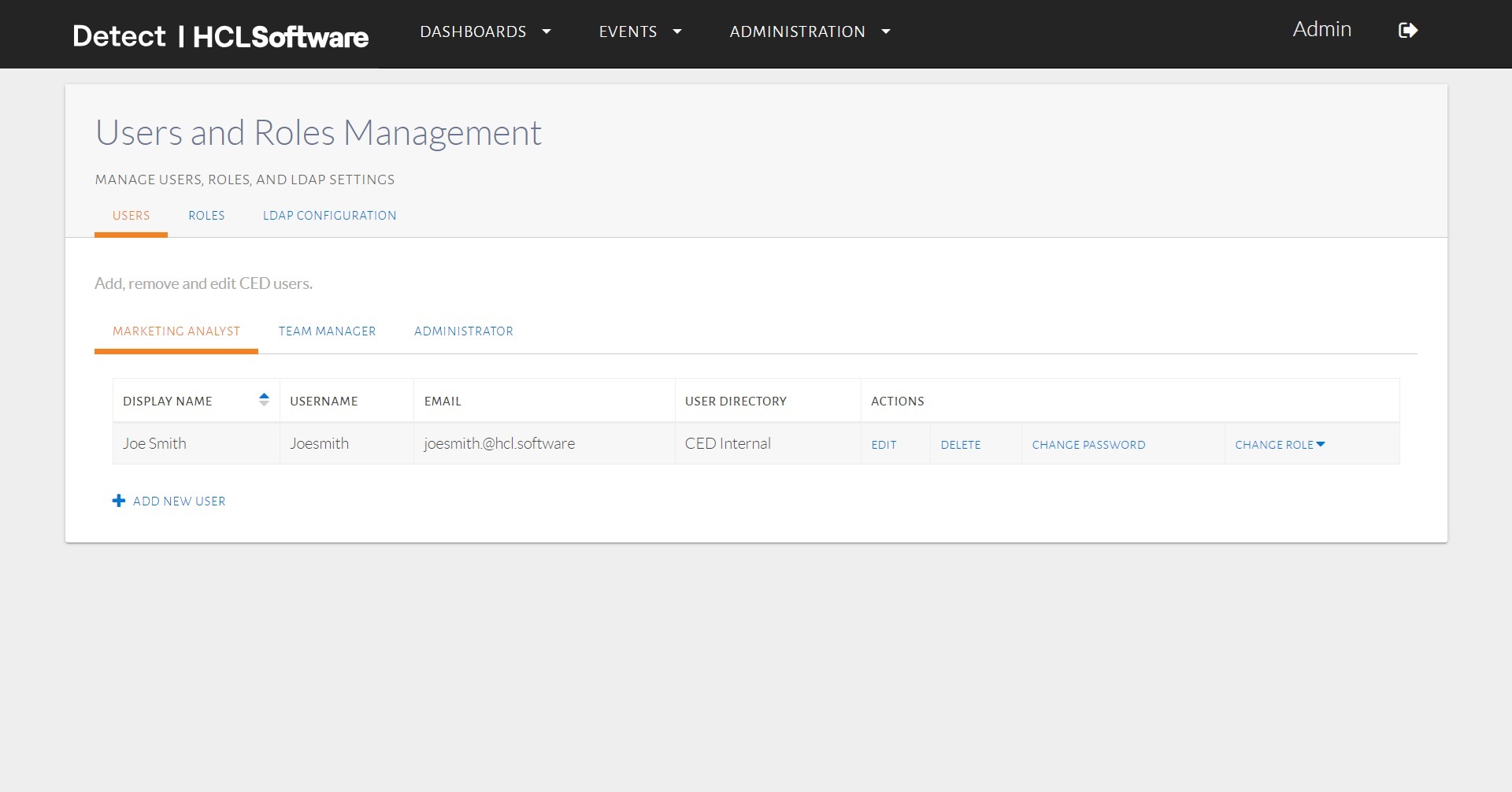Select the Marketing Analyst tab
1512x792 pixels.
pos(176,331)
